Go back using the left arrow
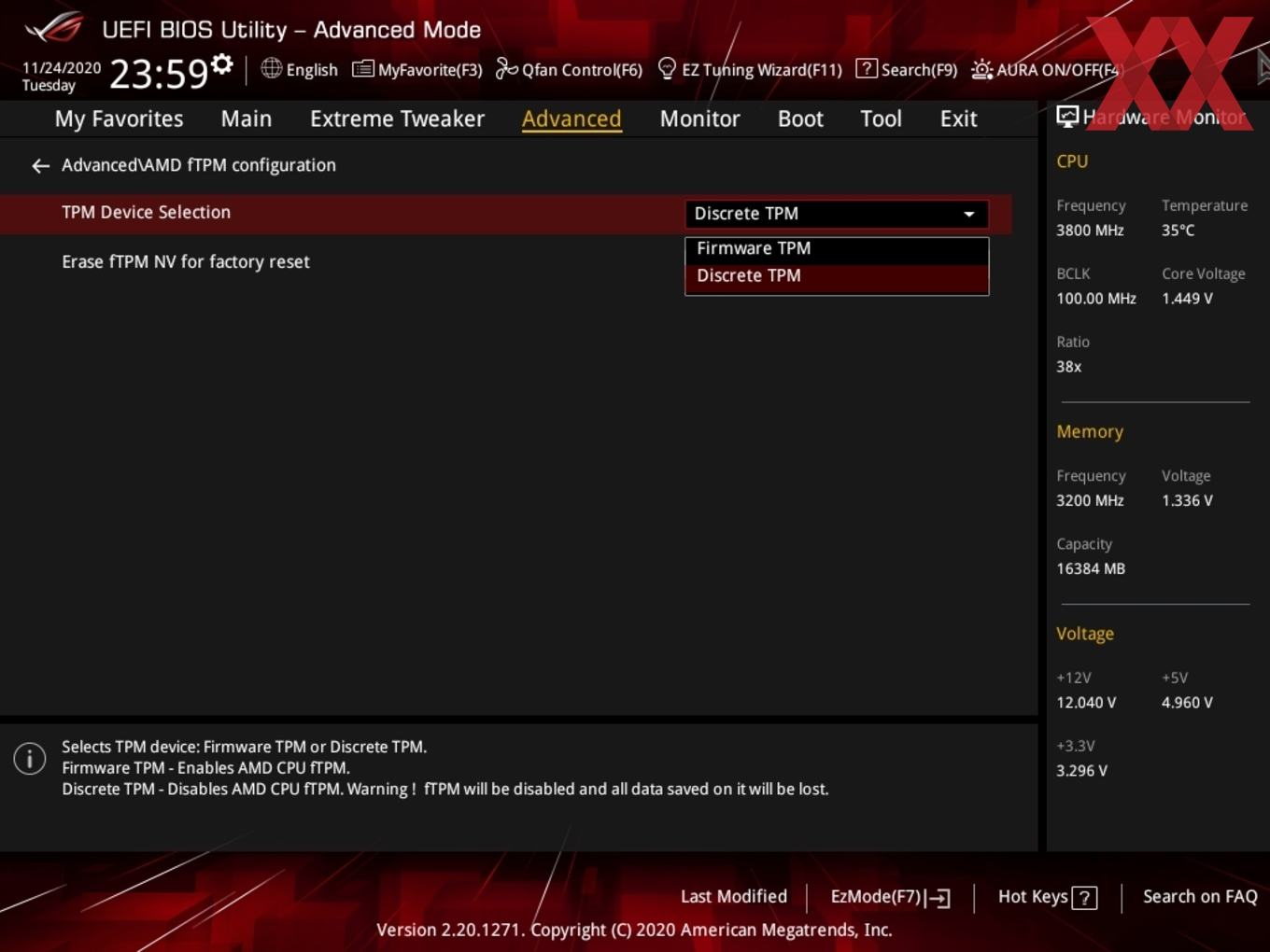The image size is (1270, 952). click(40, 166)
